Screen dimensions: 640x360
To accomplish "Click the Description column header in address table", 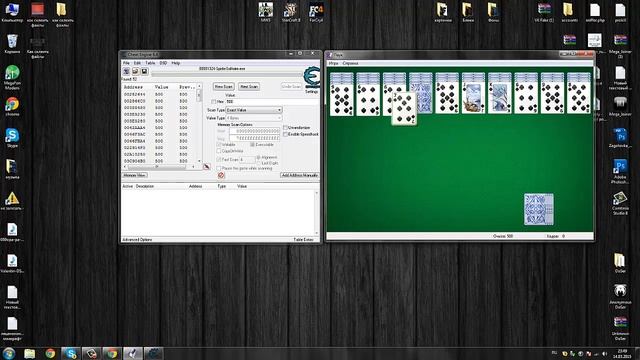I will click(x=145, y=186).
